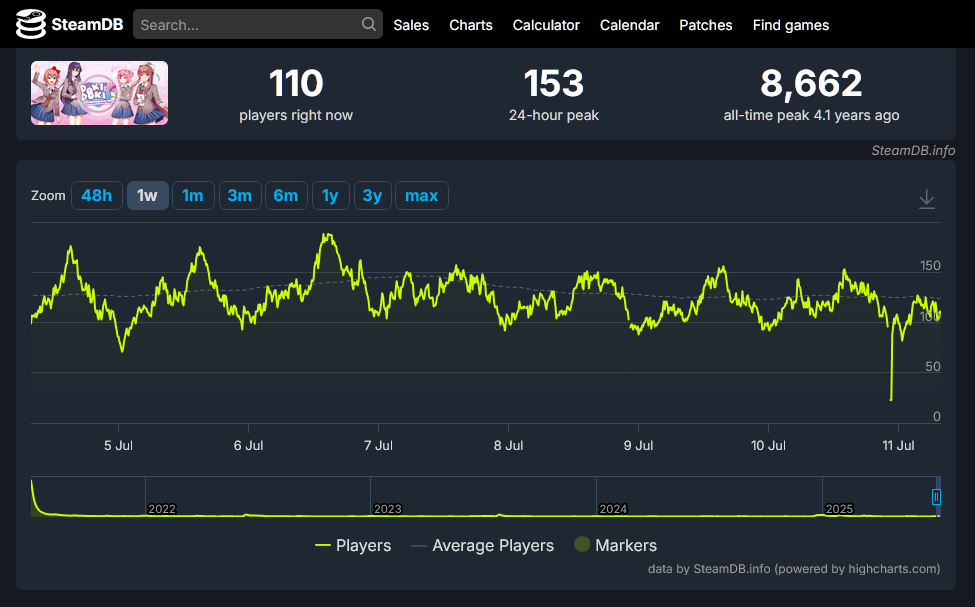Viewport: 975px width, 607px height.
Task: Click the 2023 label in navigator
Action: point(387,509)
